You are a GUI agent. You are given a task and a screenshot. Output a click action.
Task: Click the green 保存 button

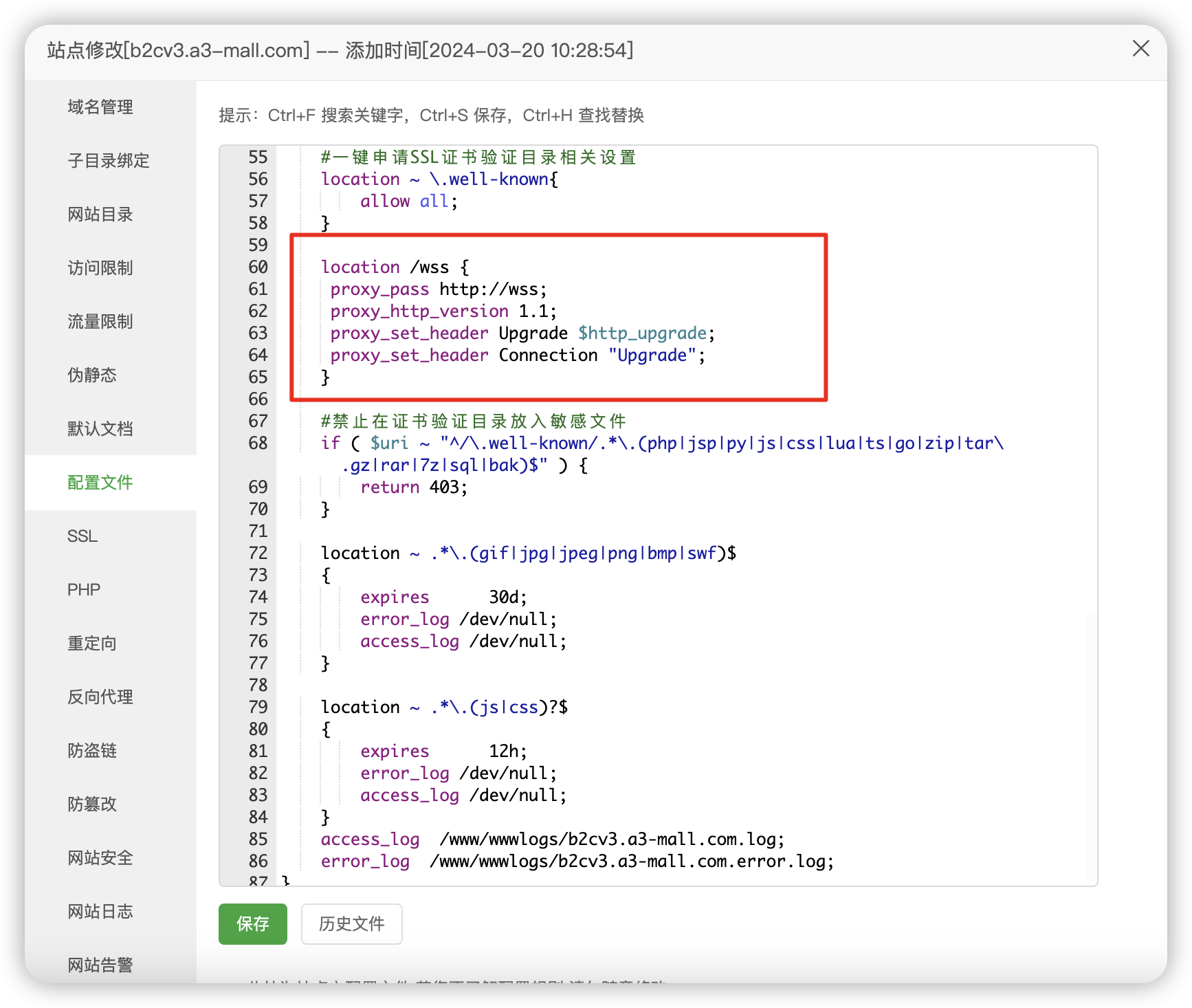[x=253, y=923]
